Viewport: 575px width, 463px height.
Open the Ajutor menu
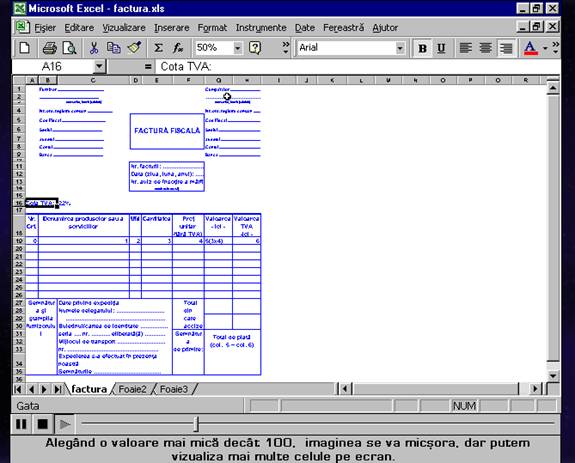(x=385, y=28)
